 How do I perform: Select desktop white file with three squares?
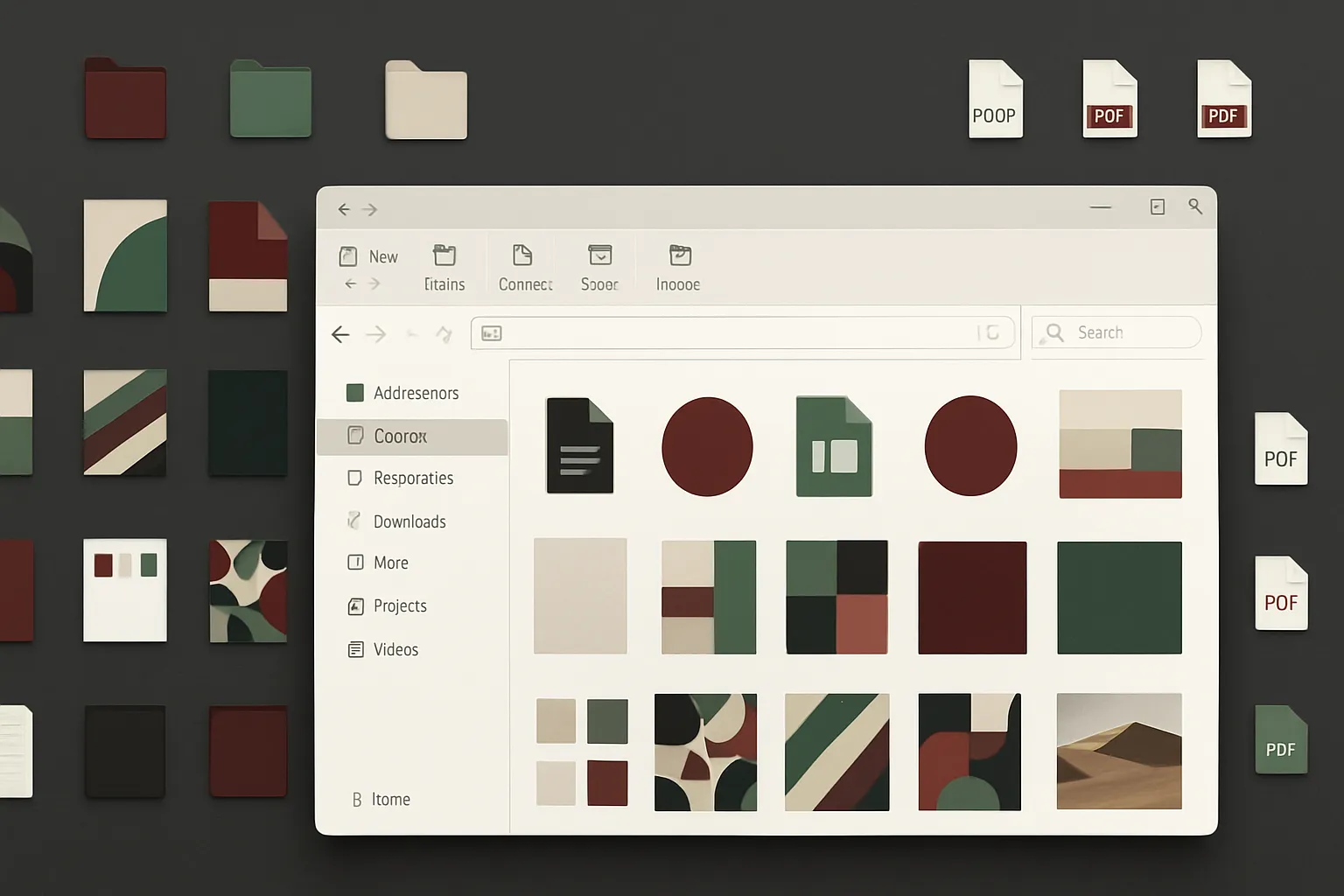coord(125,590)
